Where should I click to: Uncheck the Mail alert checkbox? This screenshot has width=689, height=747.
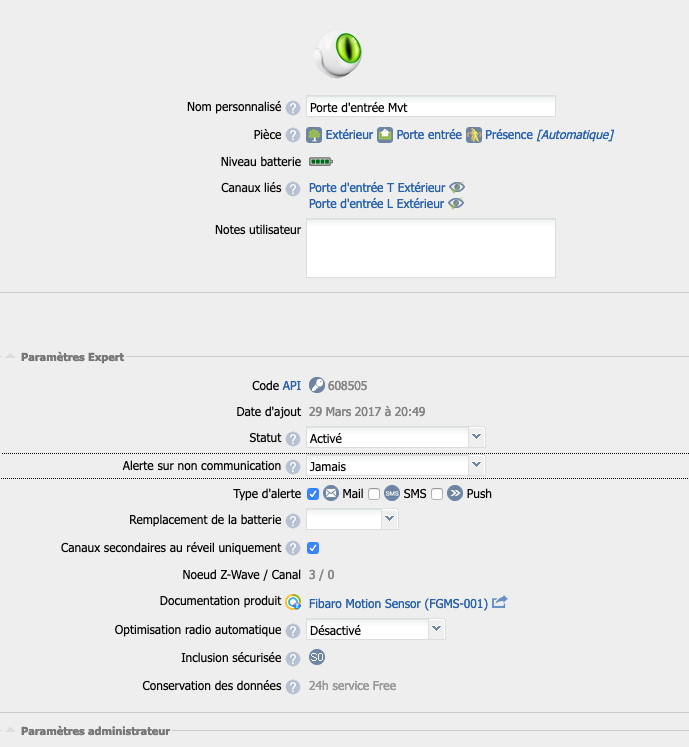tap(313, 493)
